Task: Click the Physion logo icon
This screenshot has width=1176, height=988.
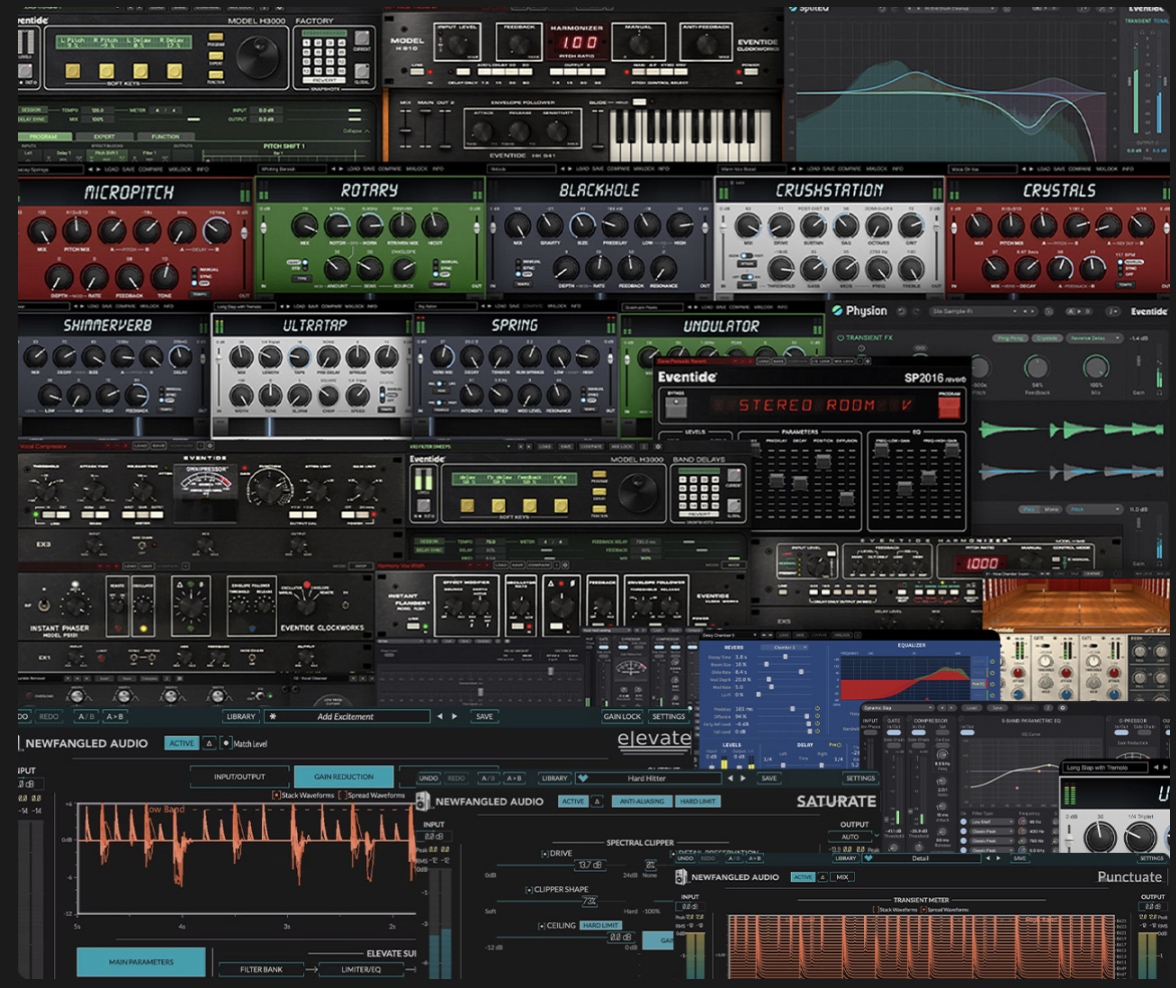Action: click(x=837, y=311)
